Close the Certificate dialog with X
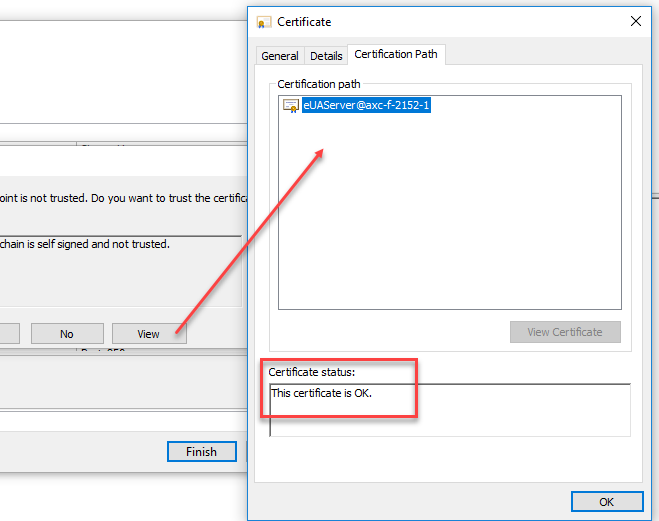 635,21
